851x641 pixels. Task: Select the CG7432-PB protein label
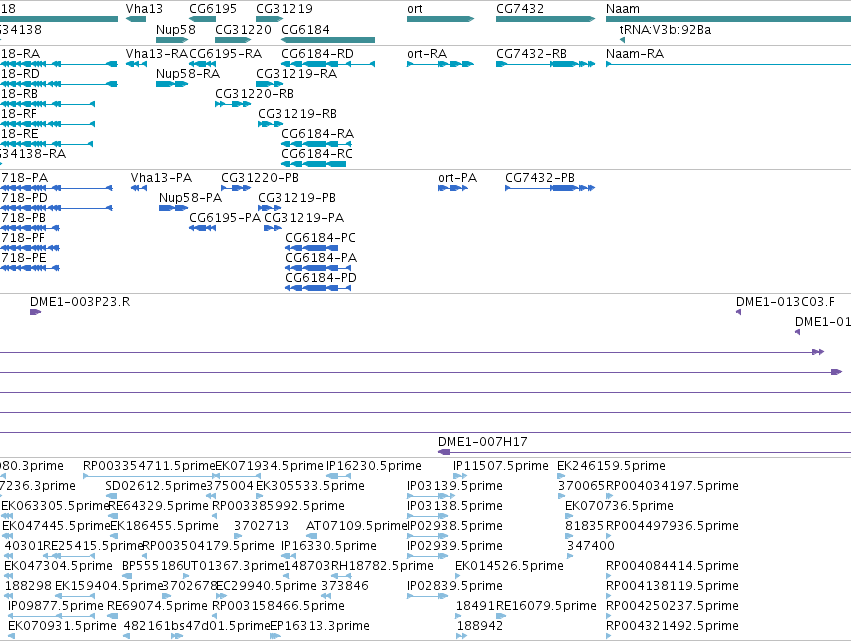click(x=540, y=178)
